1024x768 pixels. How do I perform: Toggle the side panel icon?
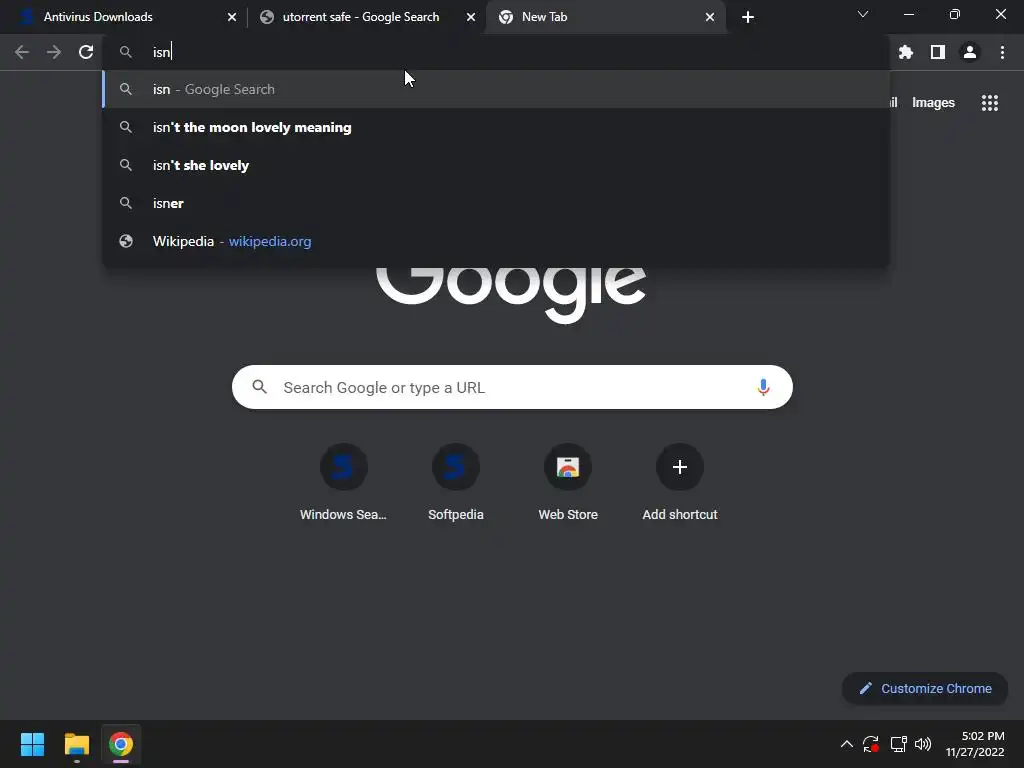click(x=938, y=52)
